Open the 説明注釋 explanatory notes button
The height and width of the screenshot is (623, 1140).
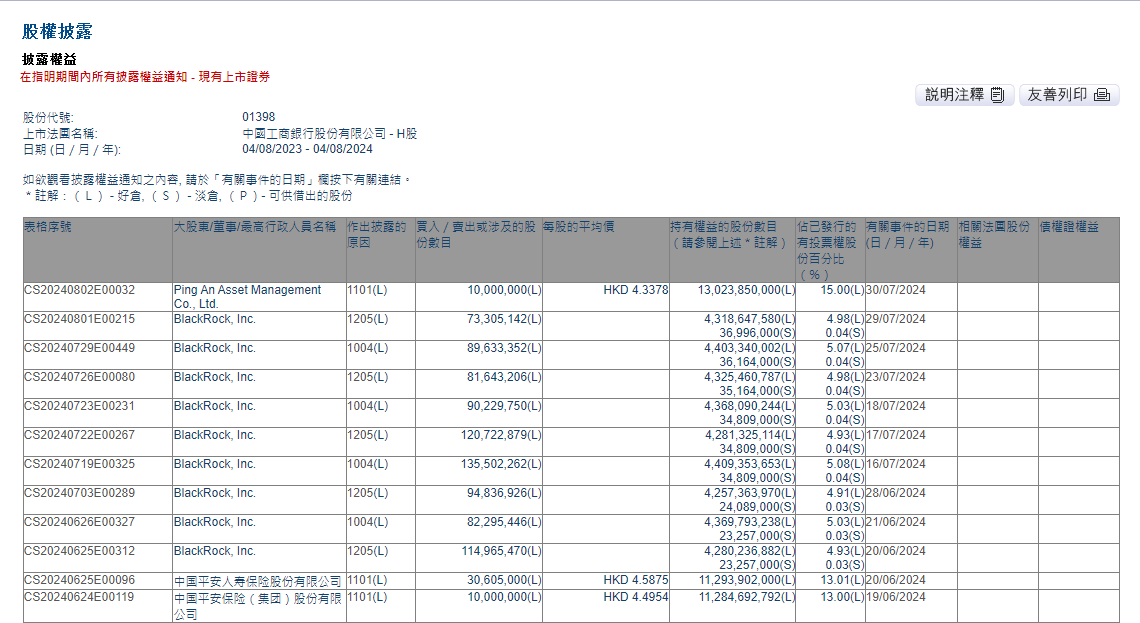964,95
